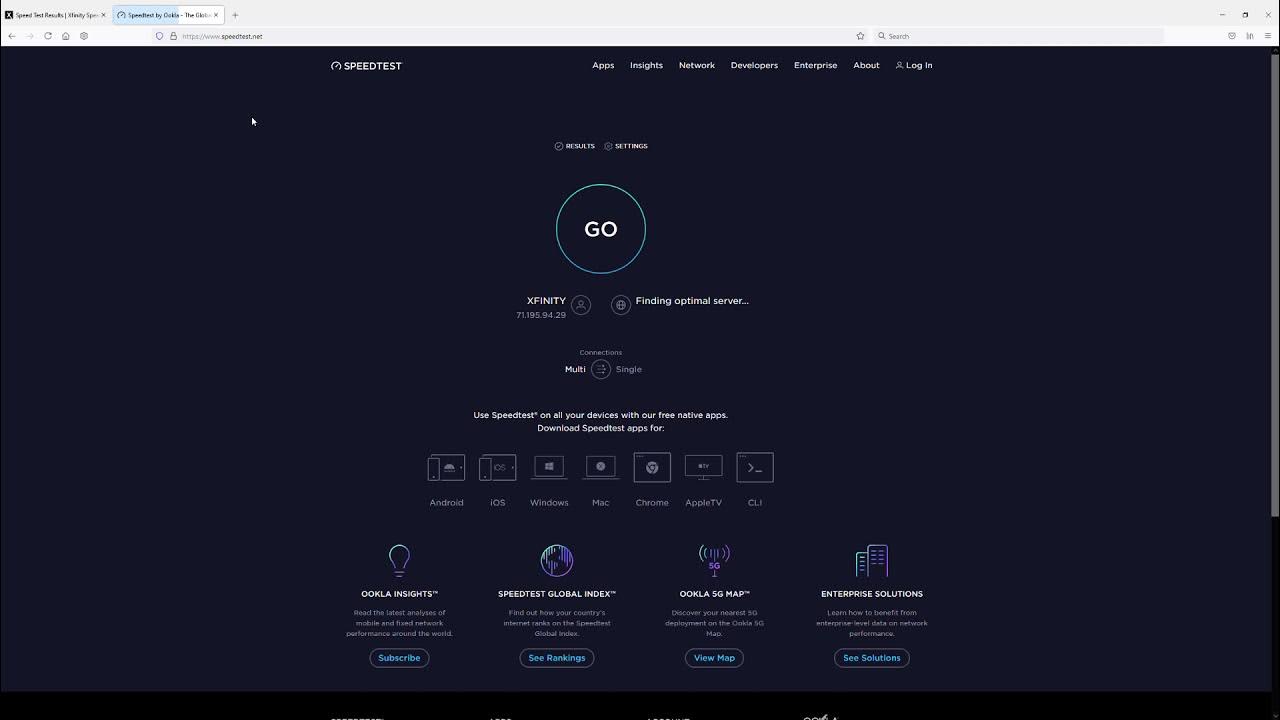Screen dimensions: 1280x720
Task: Click the ENTERPRISE SOLUTIONS heading
Action: click(x=872, y=594)
